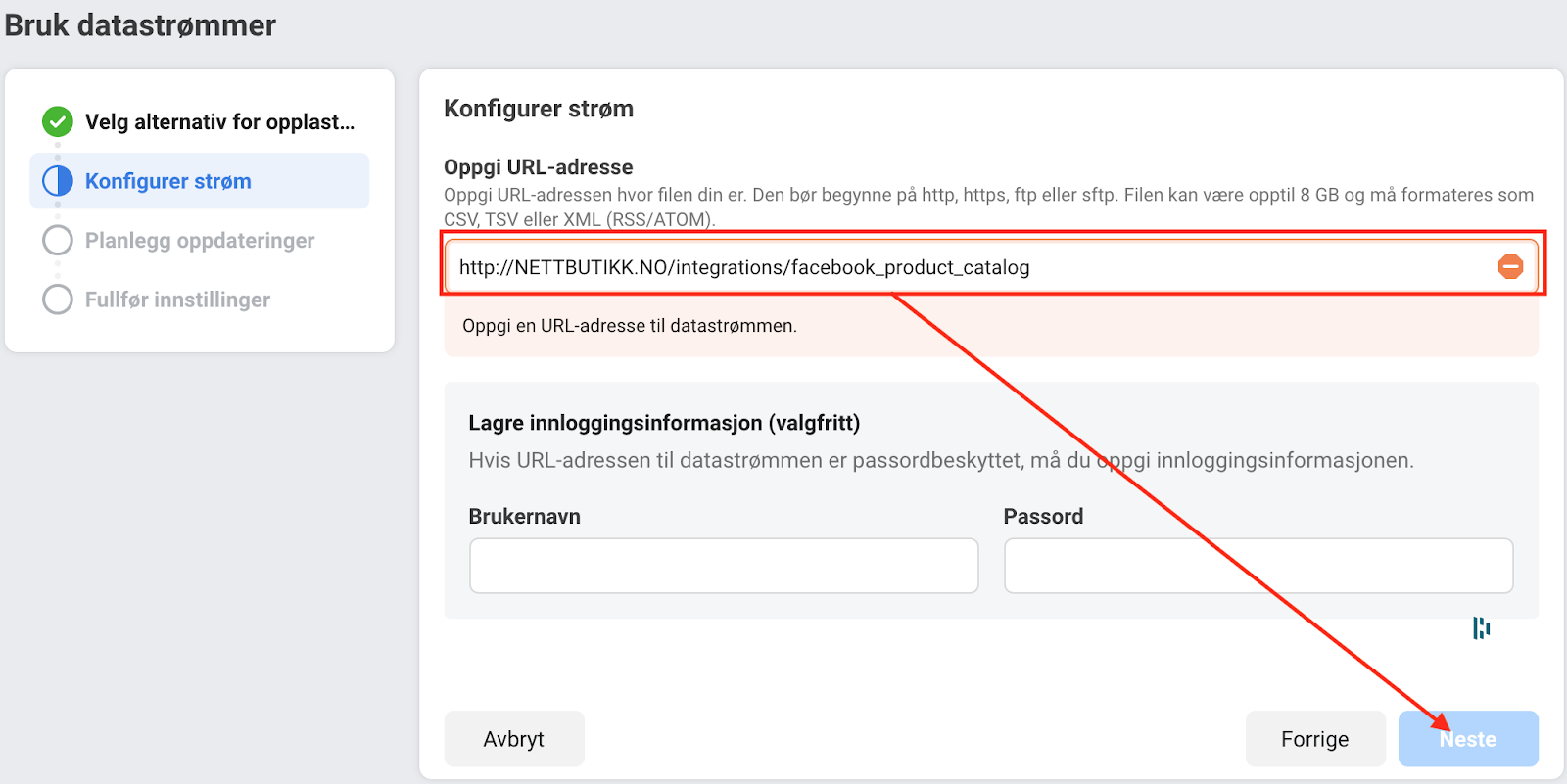Select the Konfigurer strøm step label
Viewport: 1567px width, 784px height.
click(x=168, y=181)
